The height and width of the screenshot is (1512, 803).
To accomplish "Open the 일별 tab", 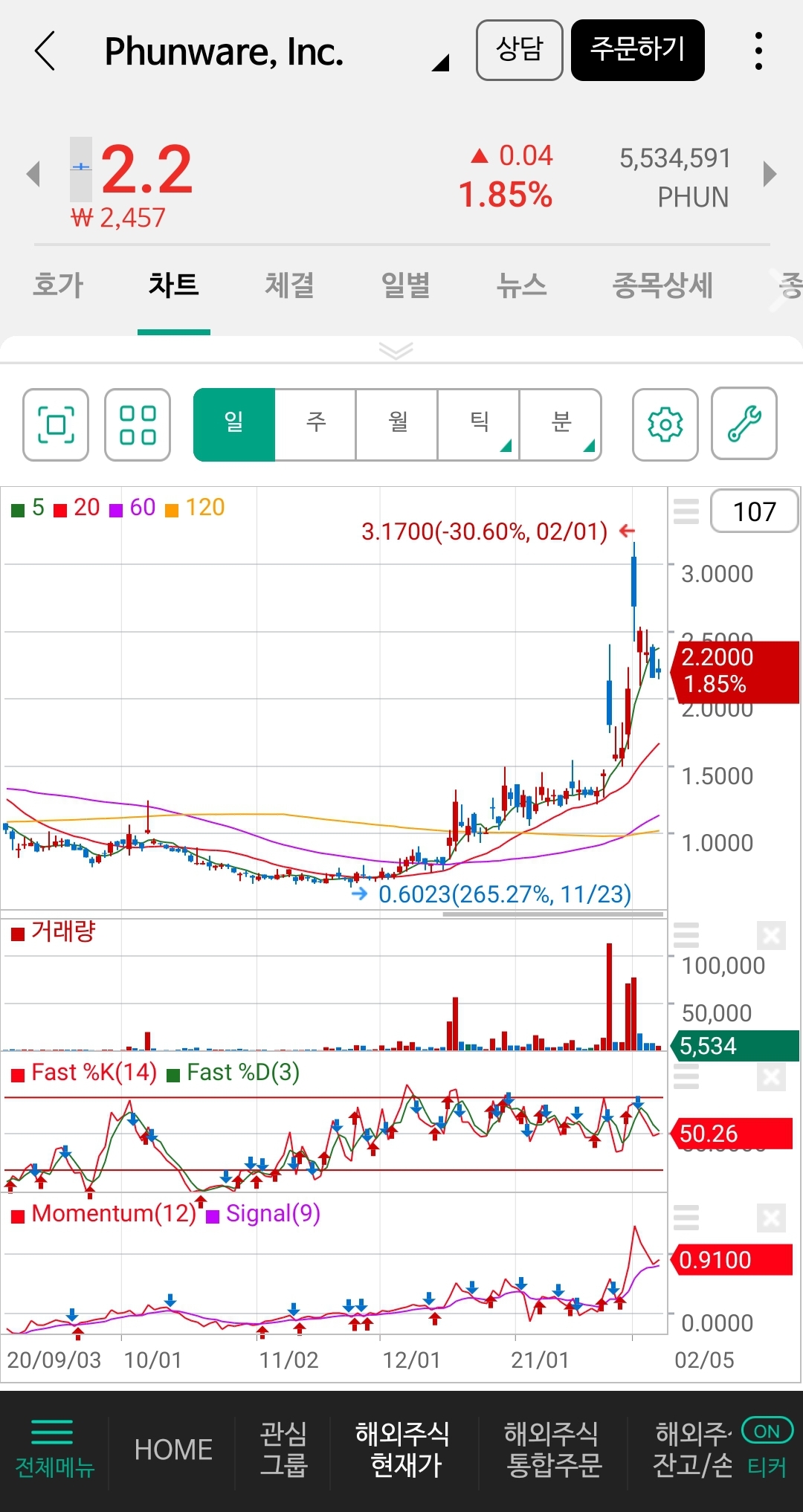I will tap(406, 285).
